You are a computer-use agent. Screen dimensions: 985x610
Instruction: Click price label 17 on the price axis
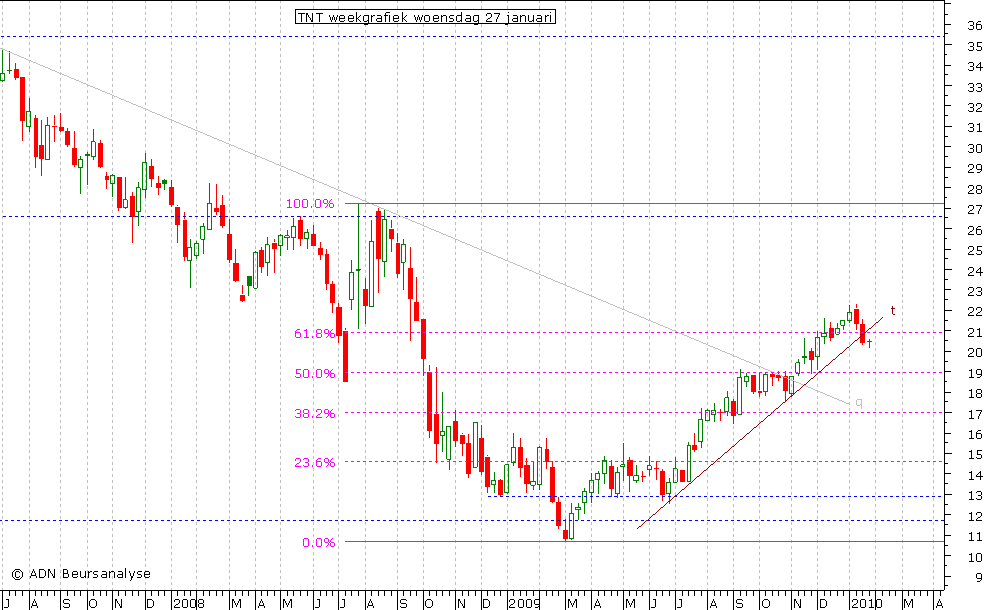[x=975, y=415]
